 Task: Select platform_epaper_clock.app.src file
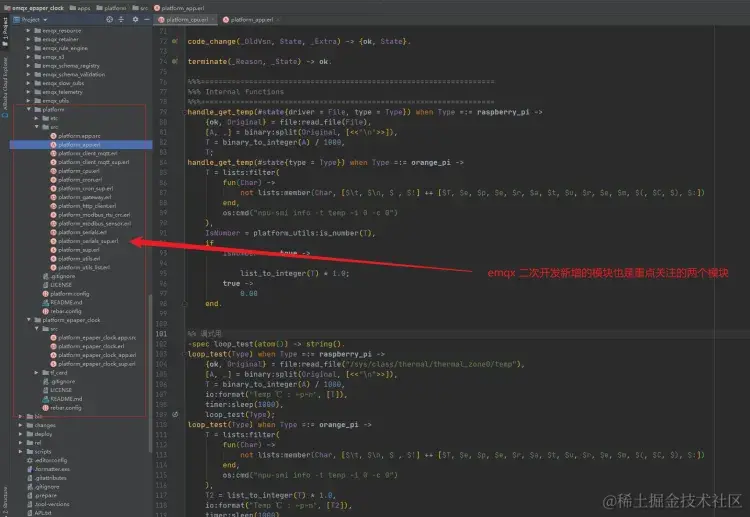tap(93, 338)
